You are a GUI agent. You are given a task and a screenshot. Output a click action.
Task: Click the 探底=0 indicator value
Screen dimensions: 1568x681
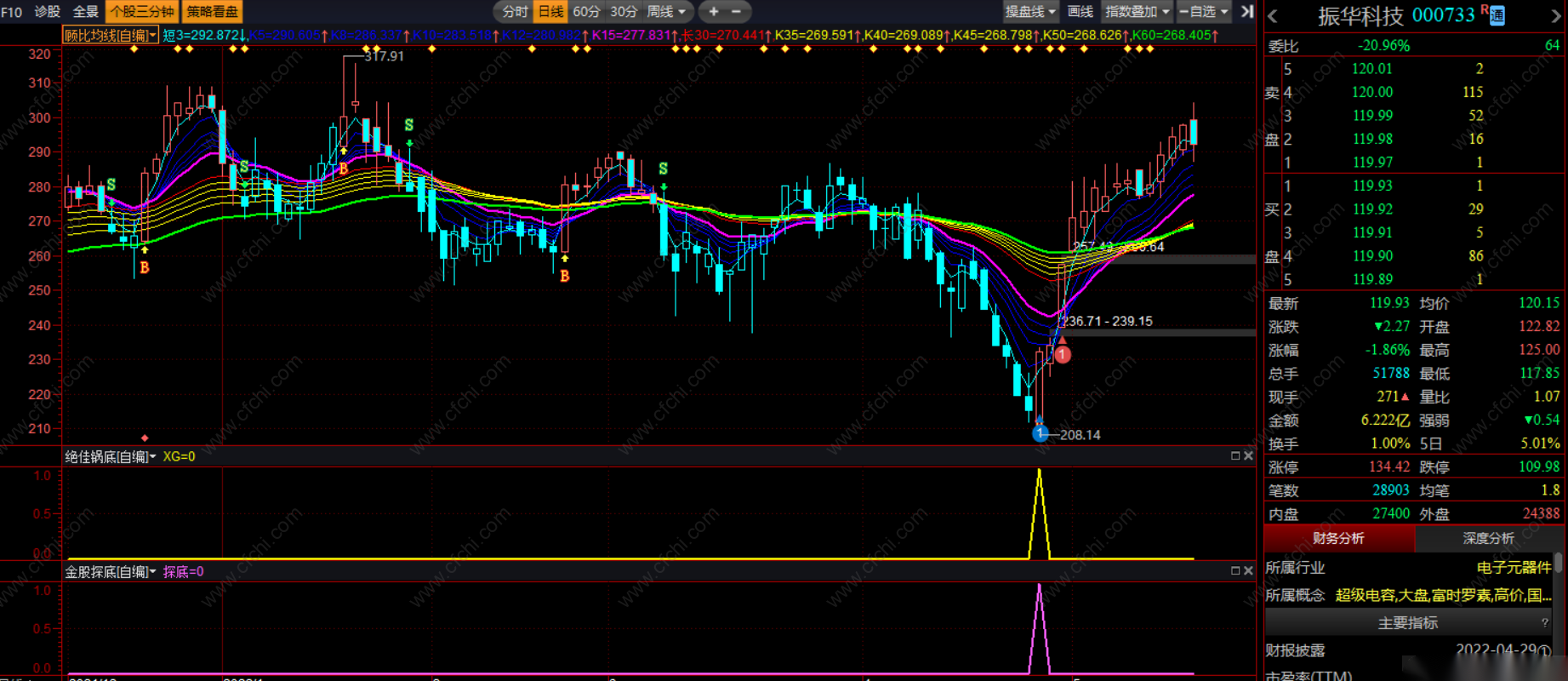click(x=183, y=571)
